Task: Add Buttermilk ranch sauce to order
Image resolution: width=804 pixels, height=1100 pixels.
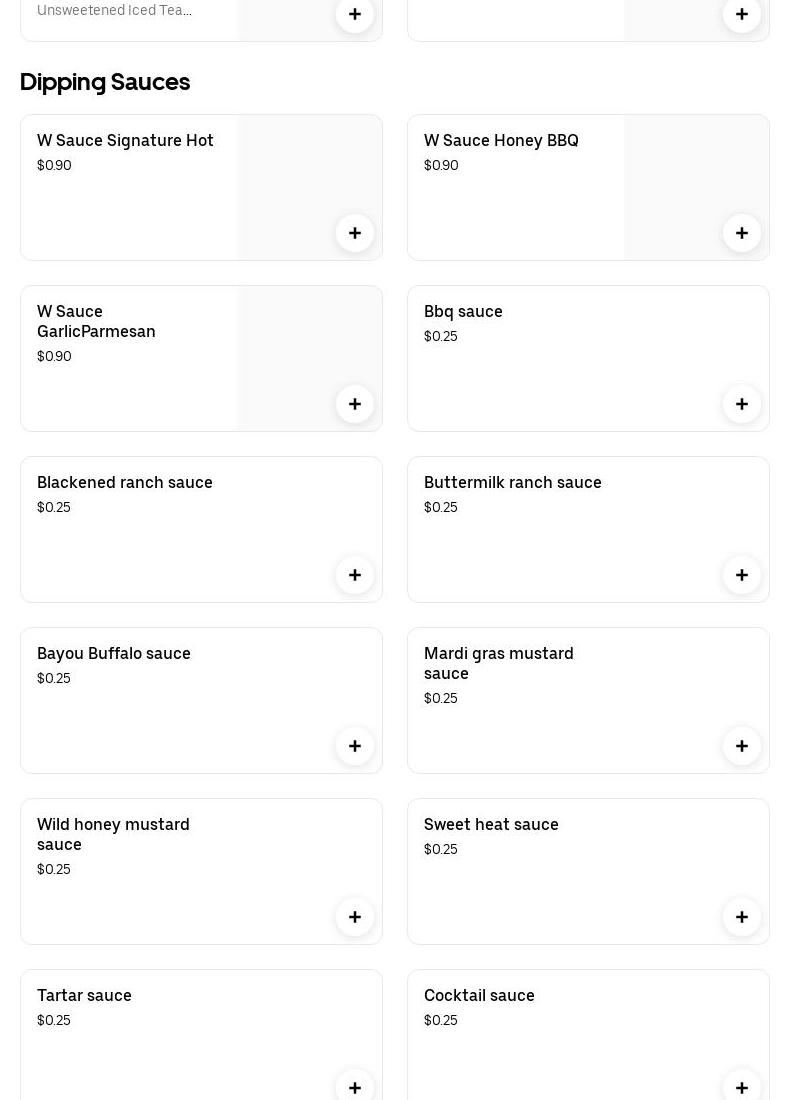Action: pyautogui.click(x=742, y=575)
